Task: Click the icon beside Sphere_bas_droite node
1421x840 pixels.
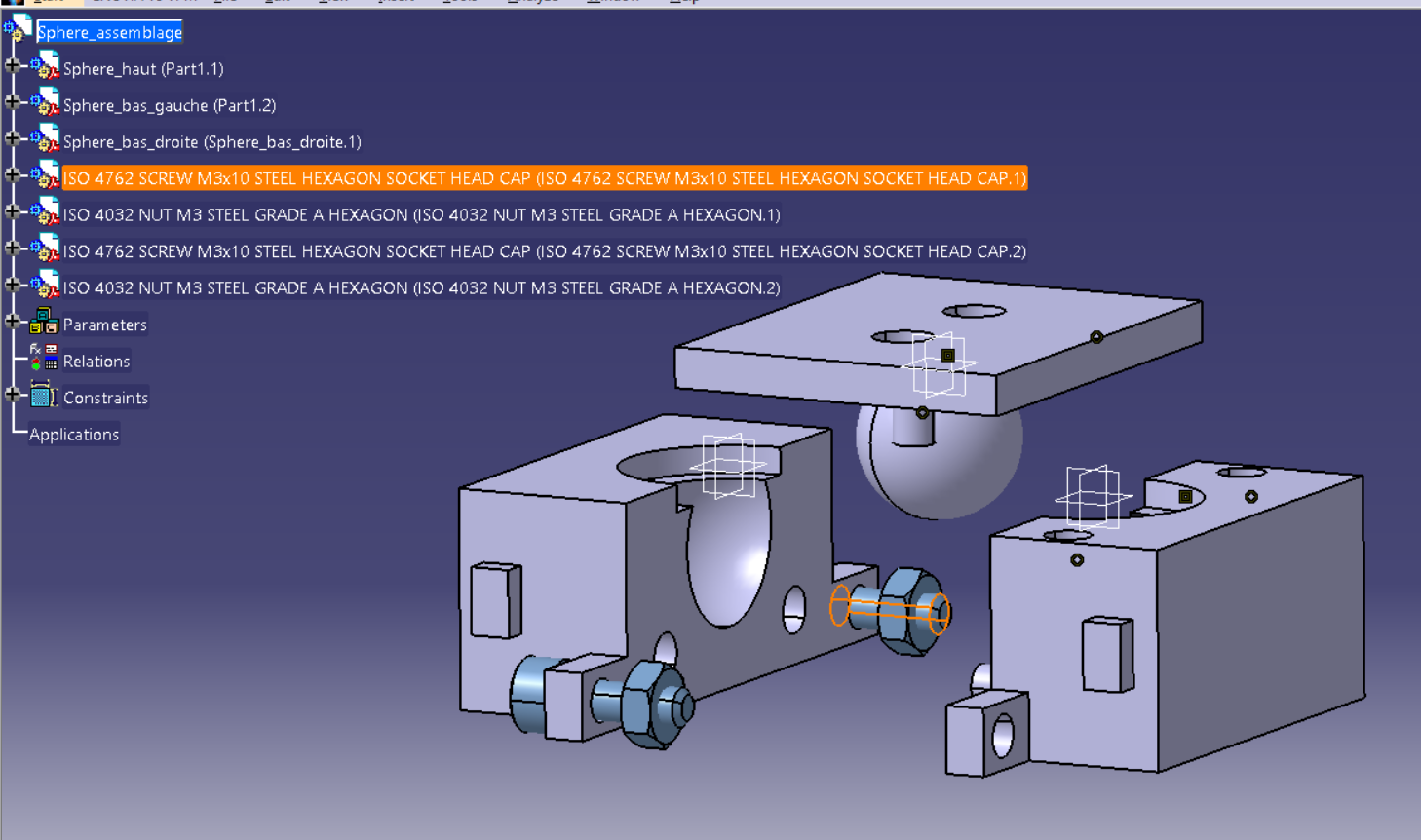Action: [45, 140]
